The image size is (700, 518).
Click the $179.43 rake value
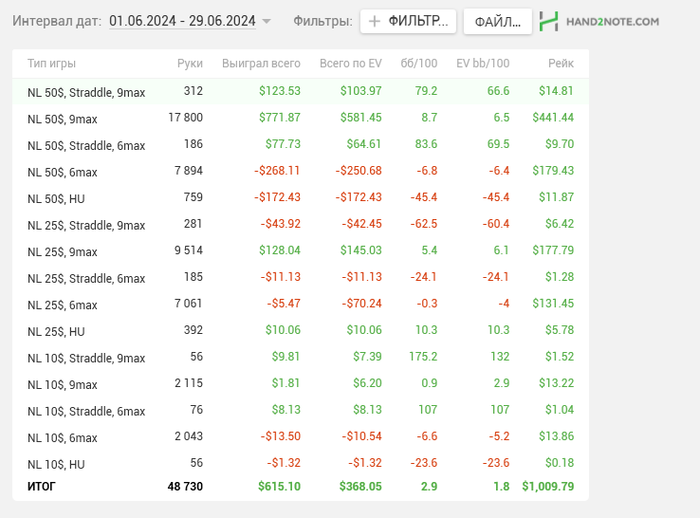[x=553, y=171]
